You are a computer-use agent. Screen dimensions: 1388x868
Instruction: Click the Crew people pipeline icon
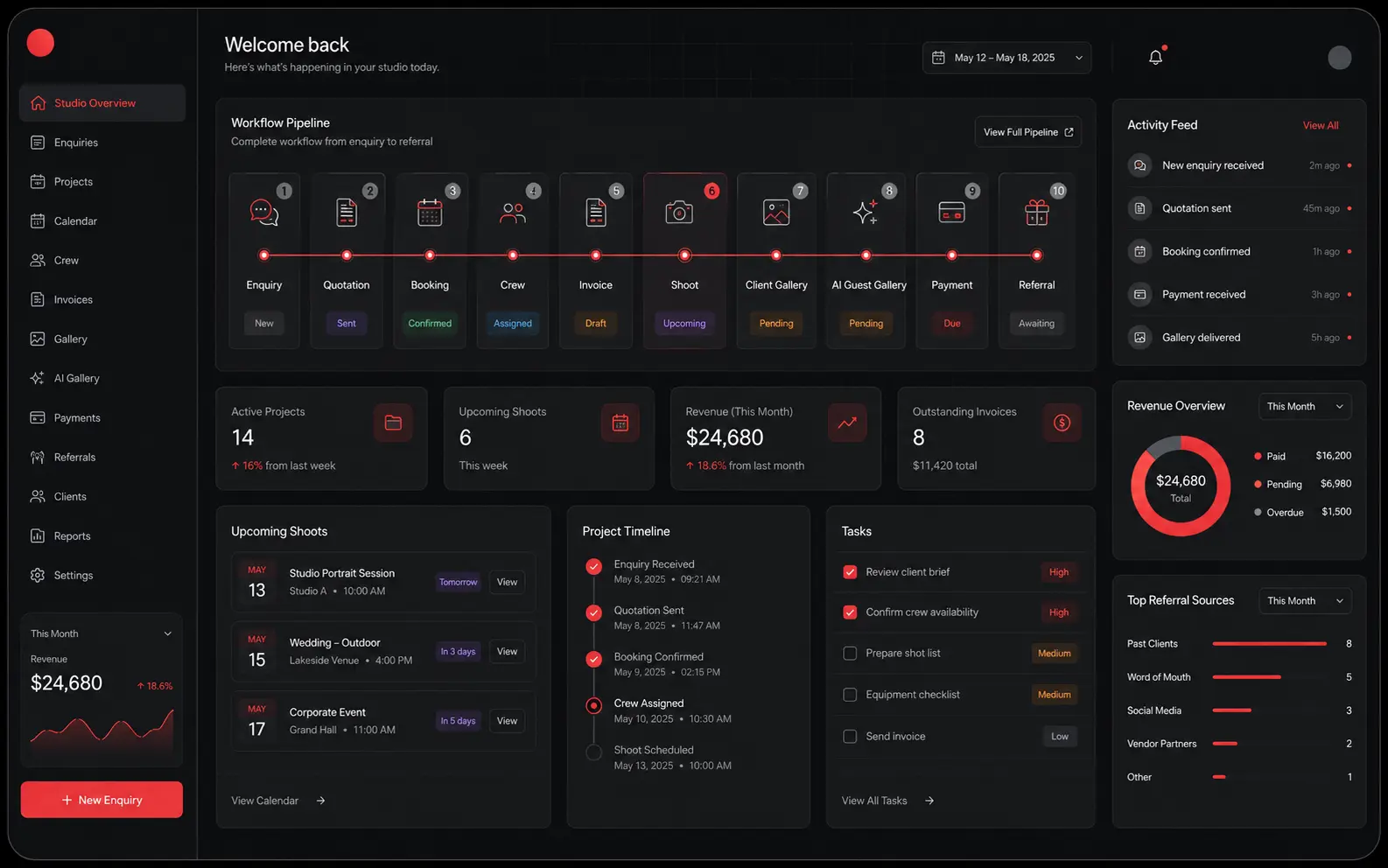coord(513,213)
